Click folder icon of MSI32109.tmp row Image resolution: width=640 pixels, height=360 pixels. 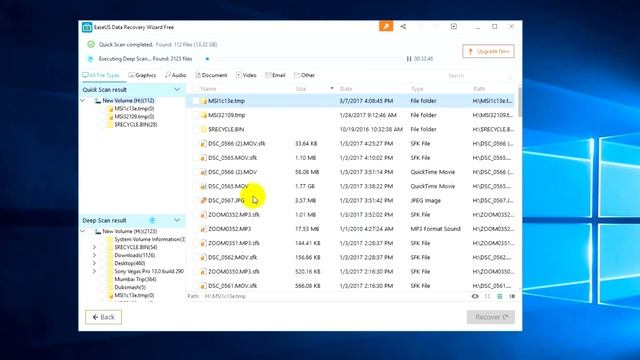tap(203, 115)
